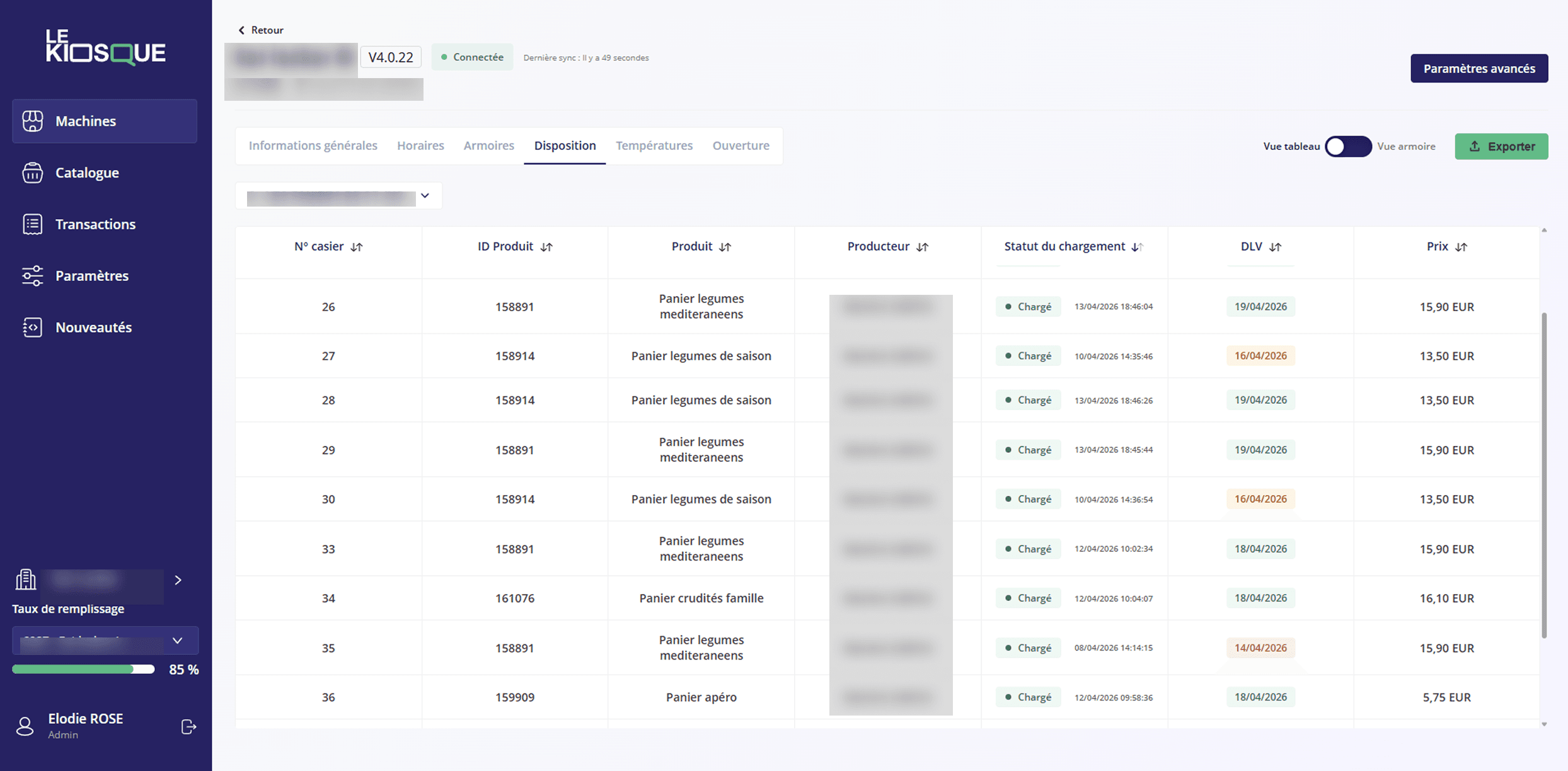This screenshot has height=771, width=1568.
Task: Select the Disposition tab
Action: point(565,146)
